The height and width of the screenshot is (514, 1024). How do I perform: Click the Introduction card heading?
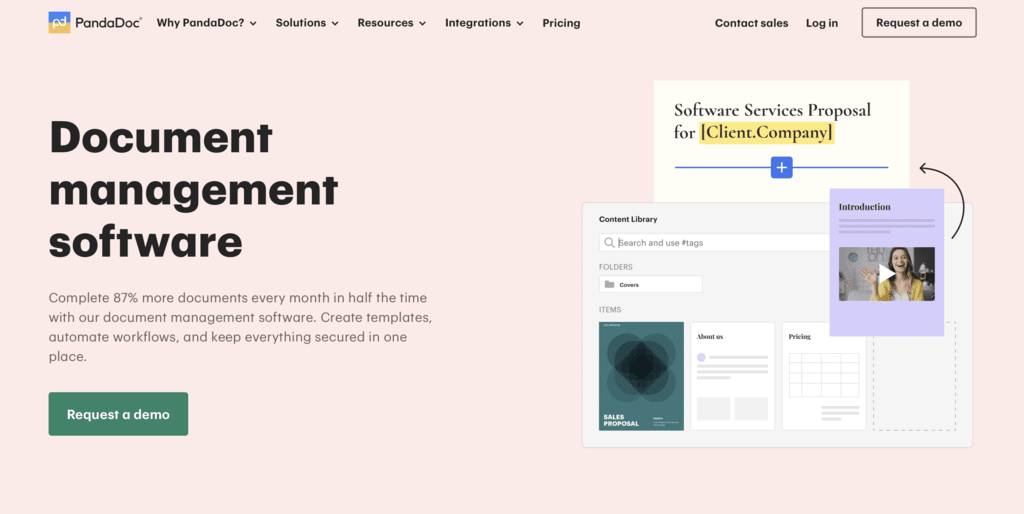click(x=864, y=207)
